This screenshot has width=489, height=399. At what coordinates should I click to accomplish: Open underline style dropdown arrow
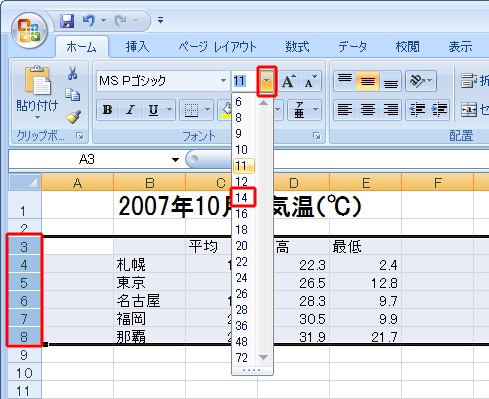pyautogui.click(x=170, y=110)
